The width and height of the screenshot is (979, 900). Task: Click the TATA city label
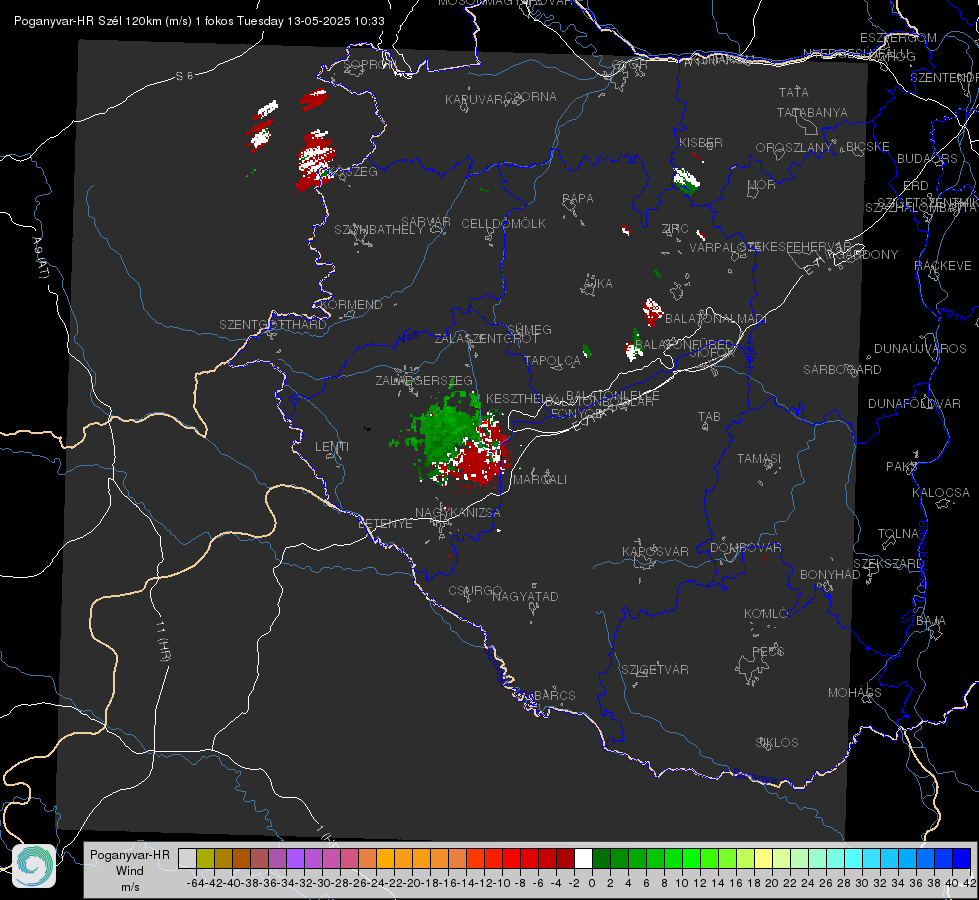tap(794, 92)
